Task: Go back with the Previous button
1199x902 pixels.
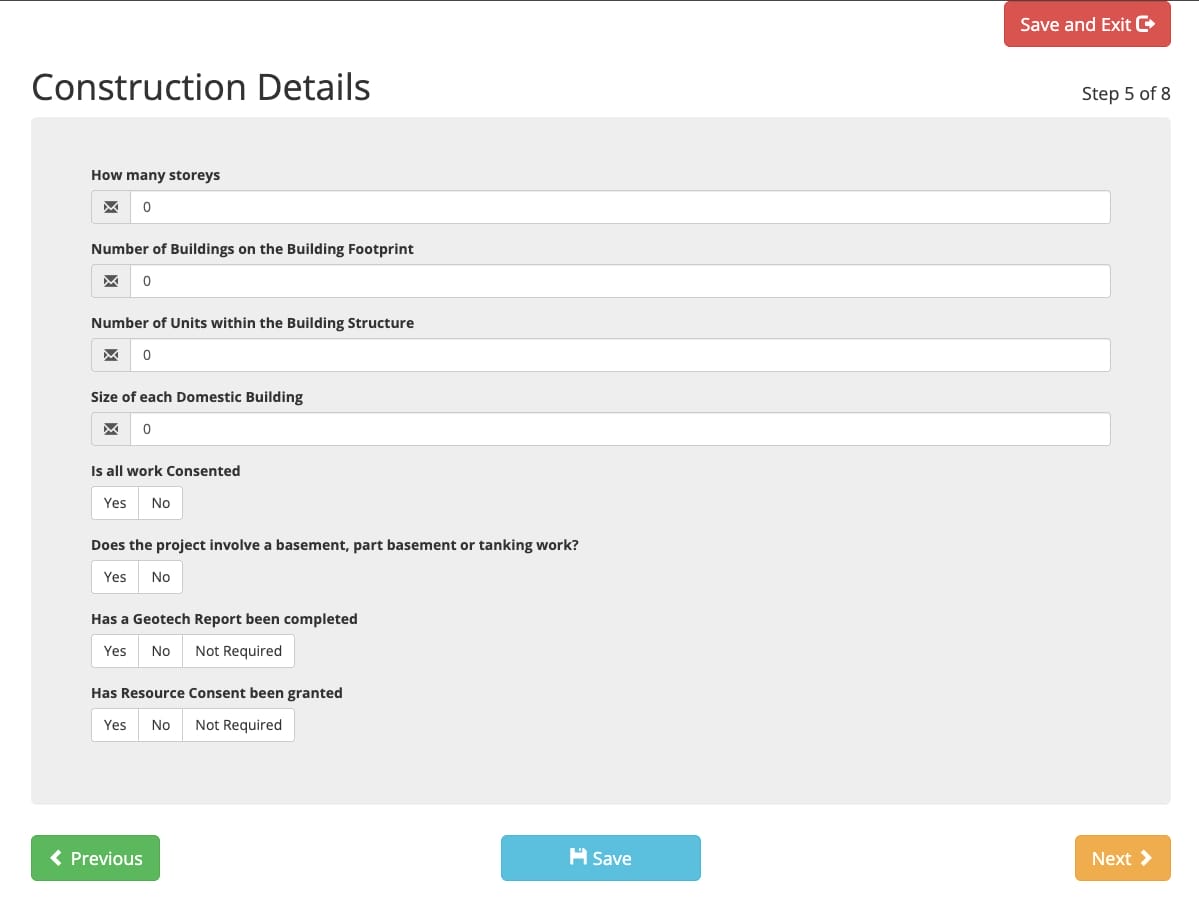Action: click(96, 858)
